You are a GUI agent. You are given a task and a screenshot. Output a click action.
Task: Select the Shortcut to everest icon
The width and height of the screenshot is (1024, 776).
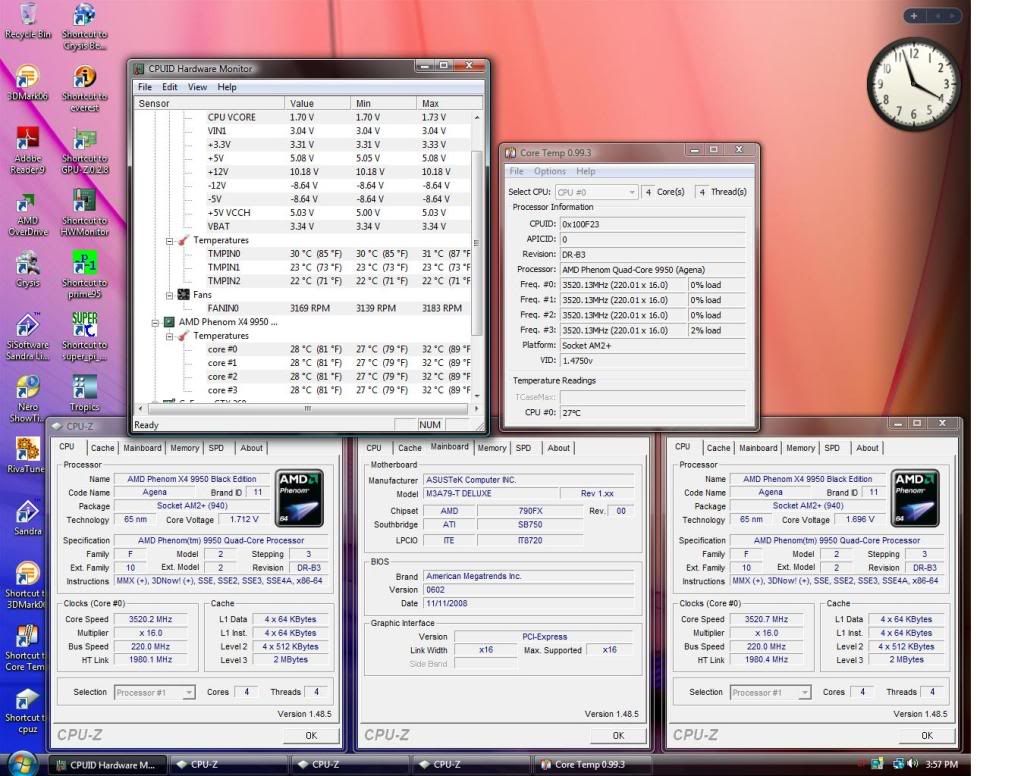pos(85,88)
